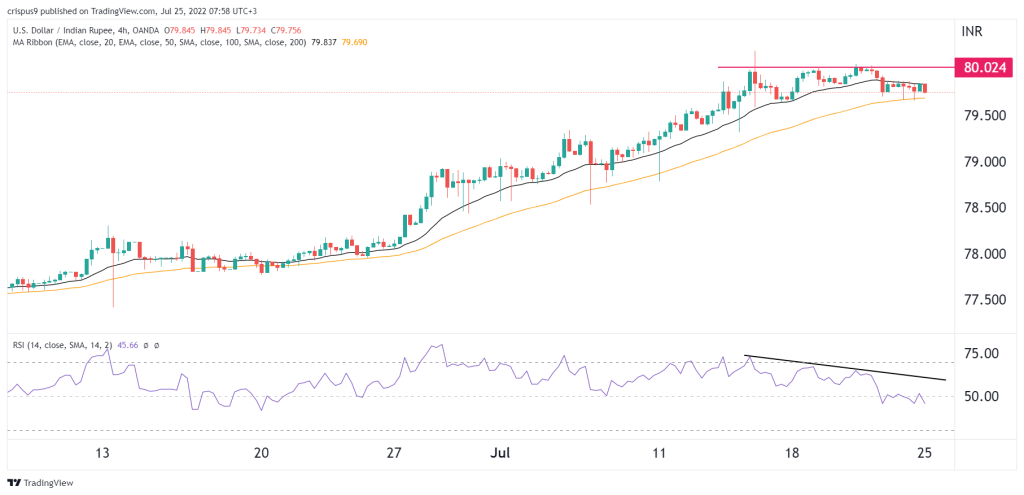Click the 79.000 price axis value
The image size is (1024, 495).
click(x=986, y=161)
